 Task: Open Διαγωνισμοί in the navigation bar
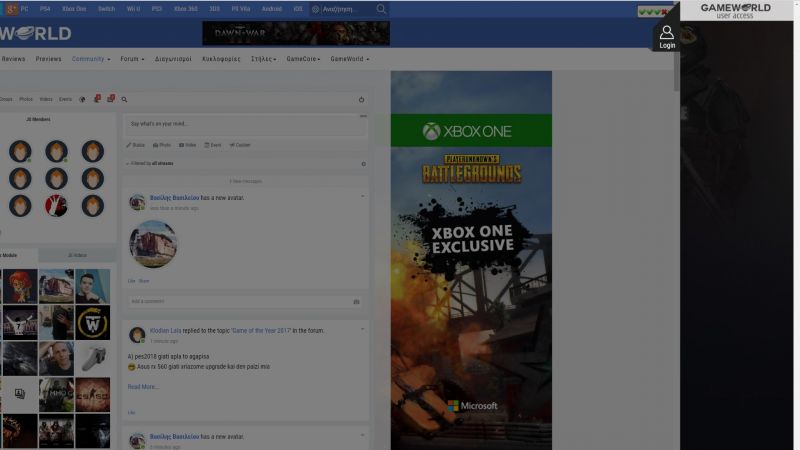[x=173, y=59]
